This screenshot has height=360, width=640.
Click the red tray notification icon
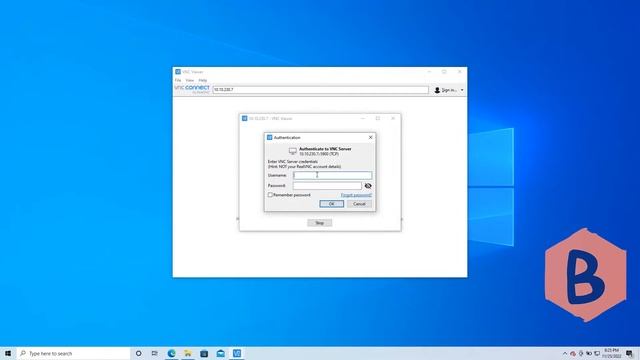(573, 353)
